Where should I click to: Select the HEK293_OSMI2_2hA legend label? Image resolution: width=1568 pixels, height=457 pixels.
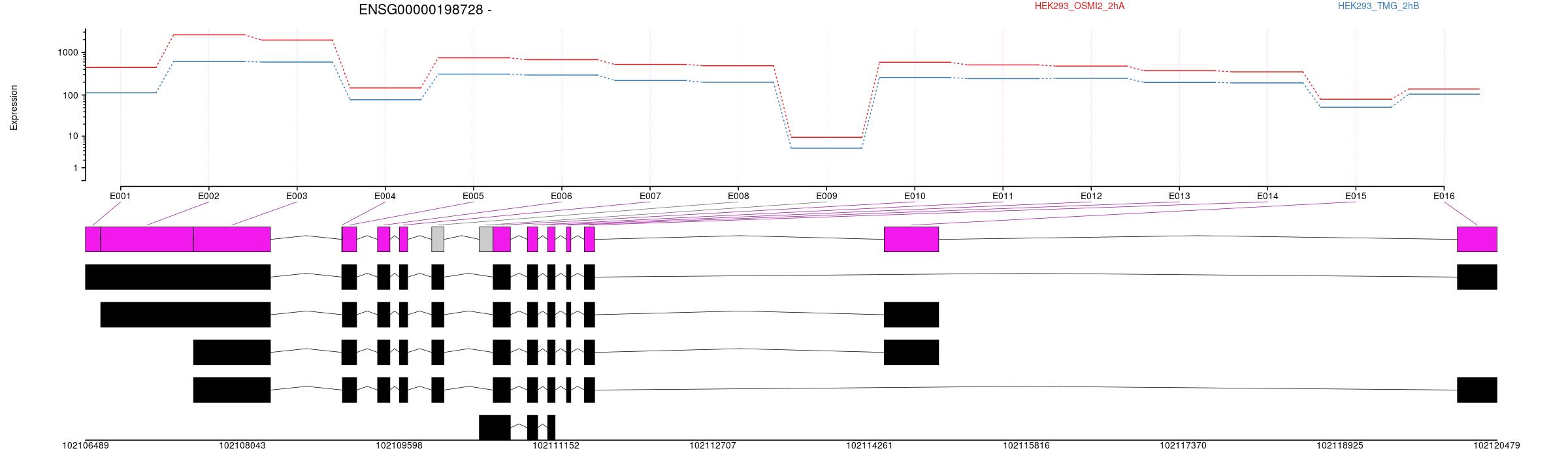(1079, 6)
